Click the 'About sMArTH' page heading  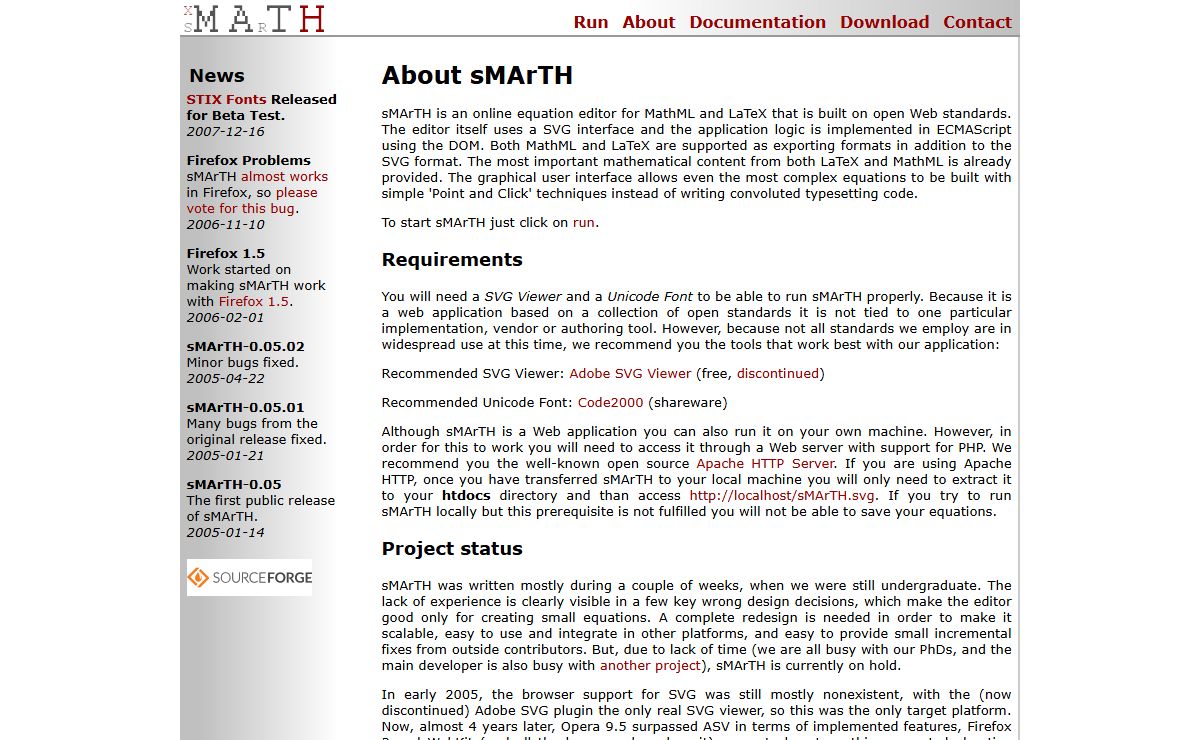point(477,76)
